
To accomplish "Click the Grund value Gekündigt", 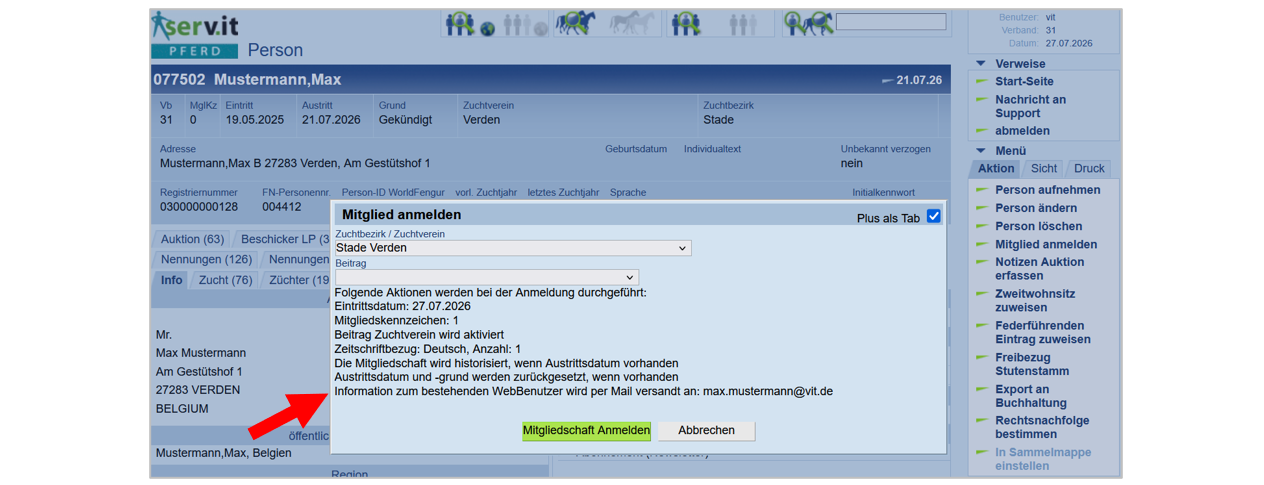I will coord(405,120).
